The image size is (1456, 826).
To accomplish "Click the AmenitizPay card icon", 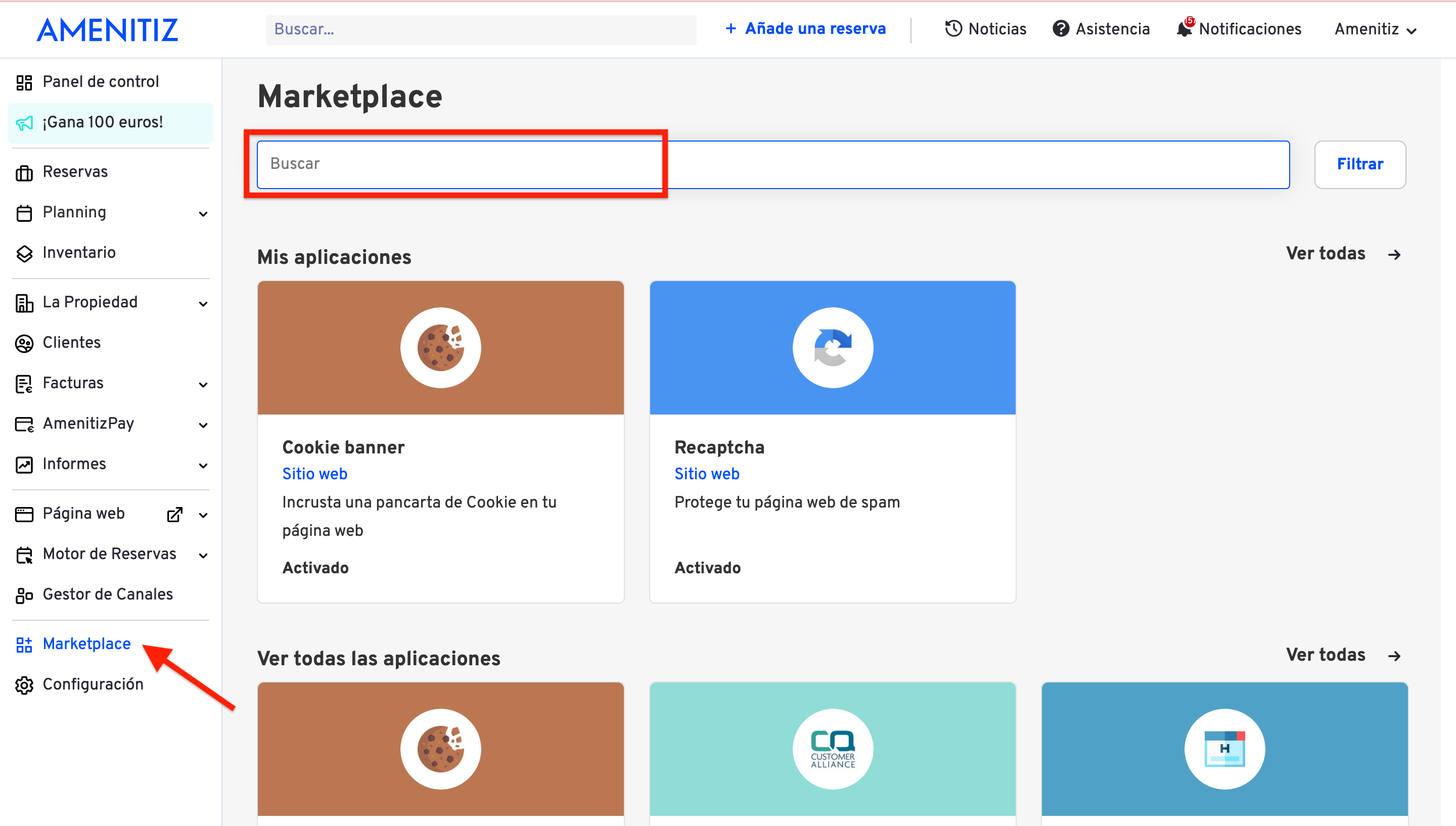I will coord(24,424).
